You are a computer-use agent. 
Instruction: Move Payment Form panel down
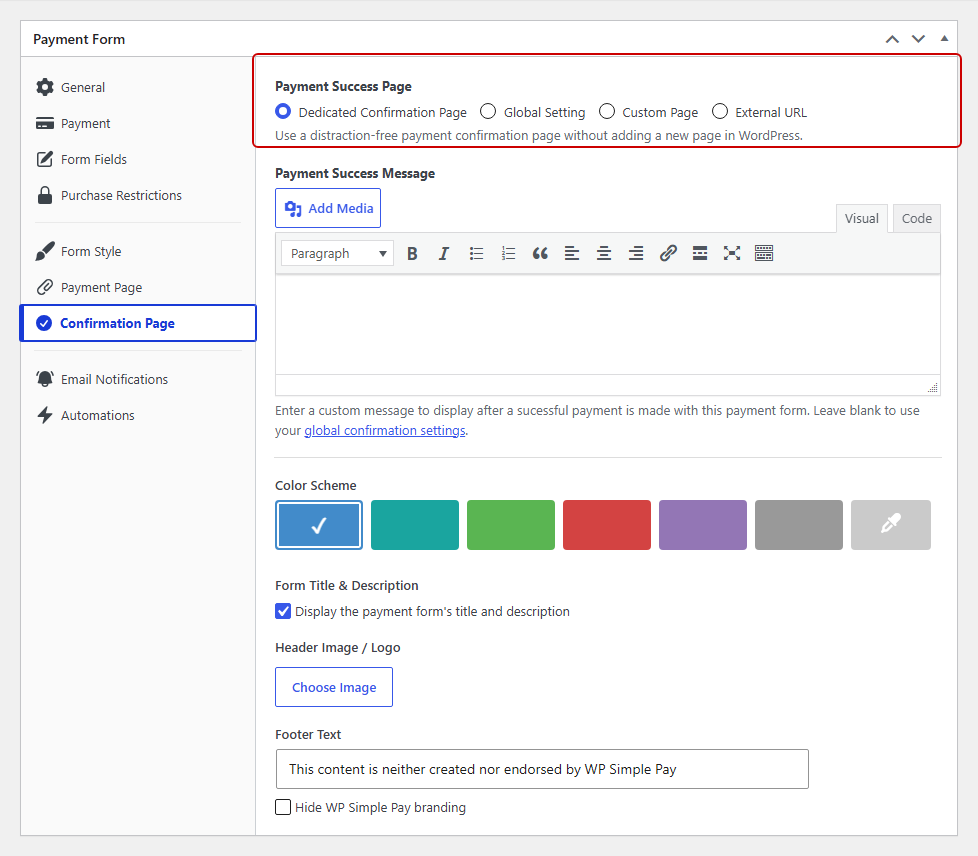pos(918,39)
